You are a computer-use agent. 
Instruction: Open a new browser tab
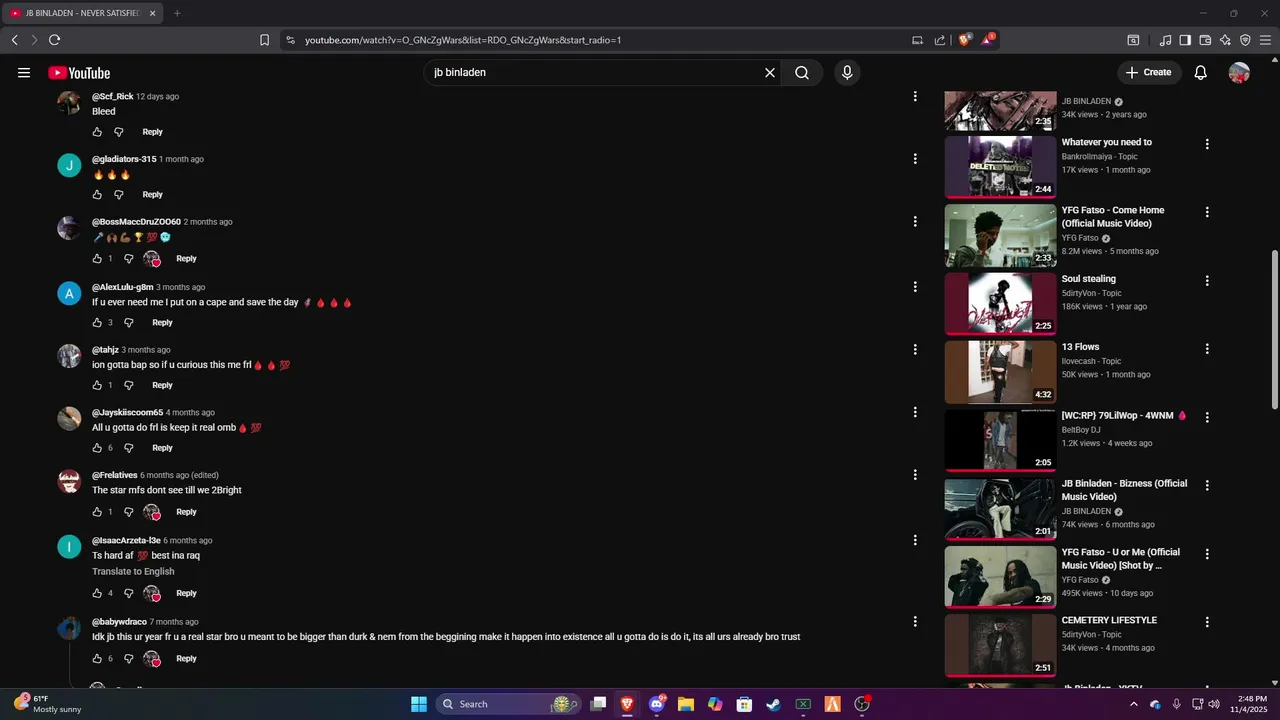[x=177, y=13]
